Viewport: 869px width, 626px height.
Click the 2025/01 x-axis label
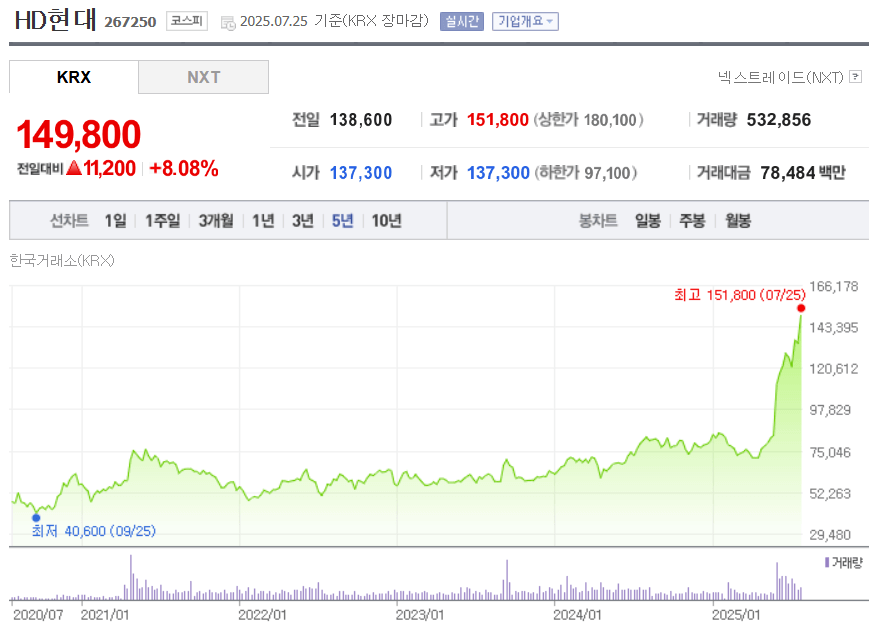point(736,615)
